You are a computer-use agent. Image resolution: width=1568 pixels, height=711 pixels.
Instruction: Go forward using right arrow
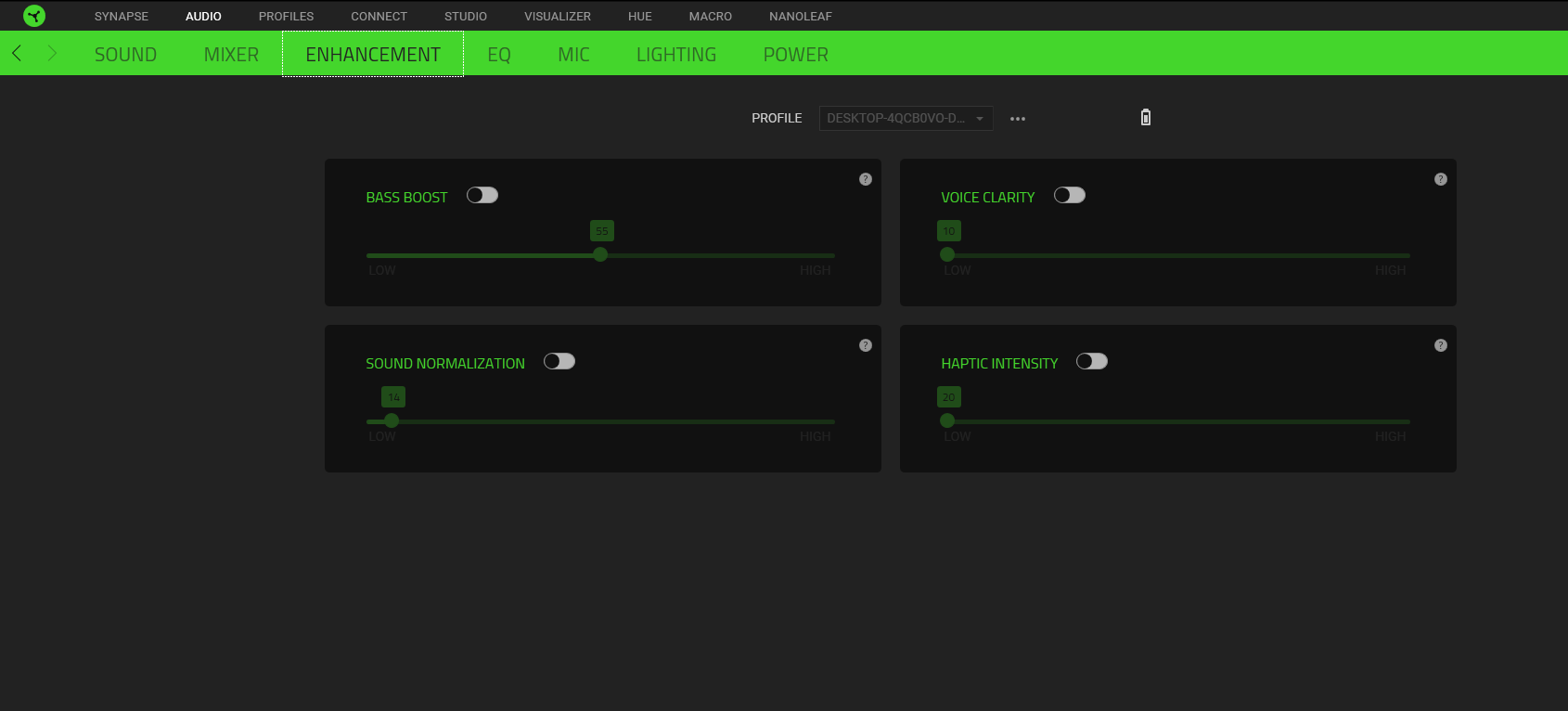(x=52, y=53)
